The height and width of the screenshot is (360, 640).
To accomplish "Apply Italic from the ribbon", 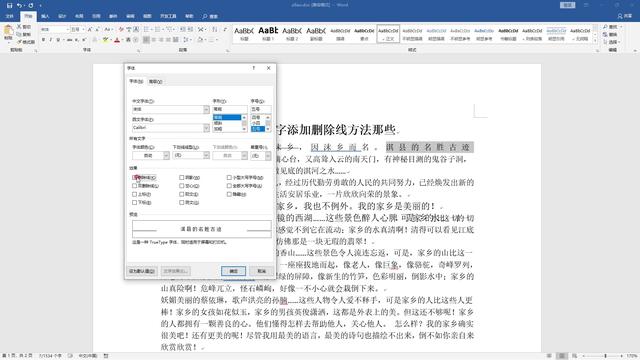I will click(x=51, y=40).
